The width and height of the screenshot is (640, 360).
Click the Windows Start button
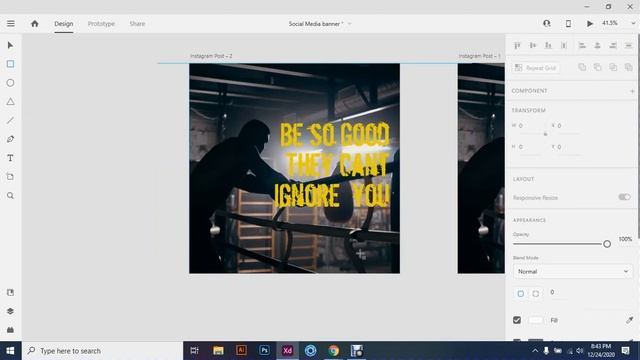tap(11, 351)
